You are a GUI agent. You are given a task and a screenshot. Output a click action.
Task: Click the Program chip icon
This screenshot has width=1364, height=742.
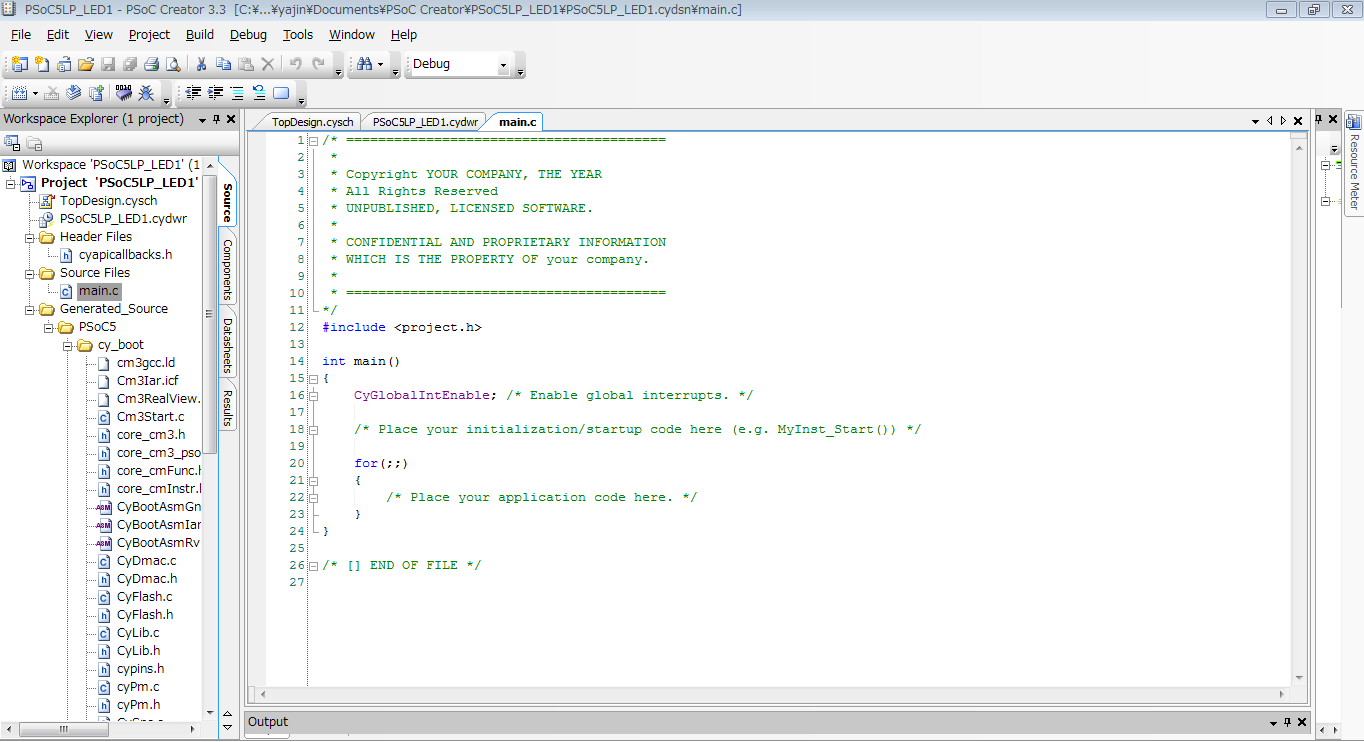(x=124, y=93)
